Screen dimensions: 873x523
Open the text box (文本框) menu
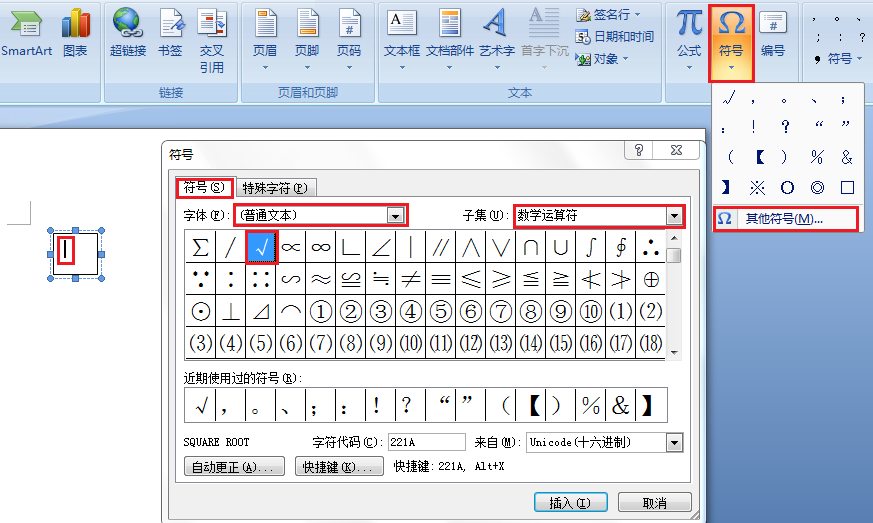[402, 39]
